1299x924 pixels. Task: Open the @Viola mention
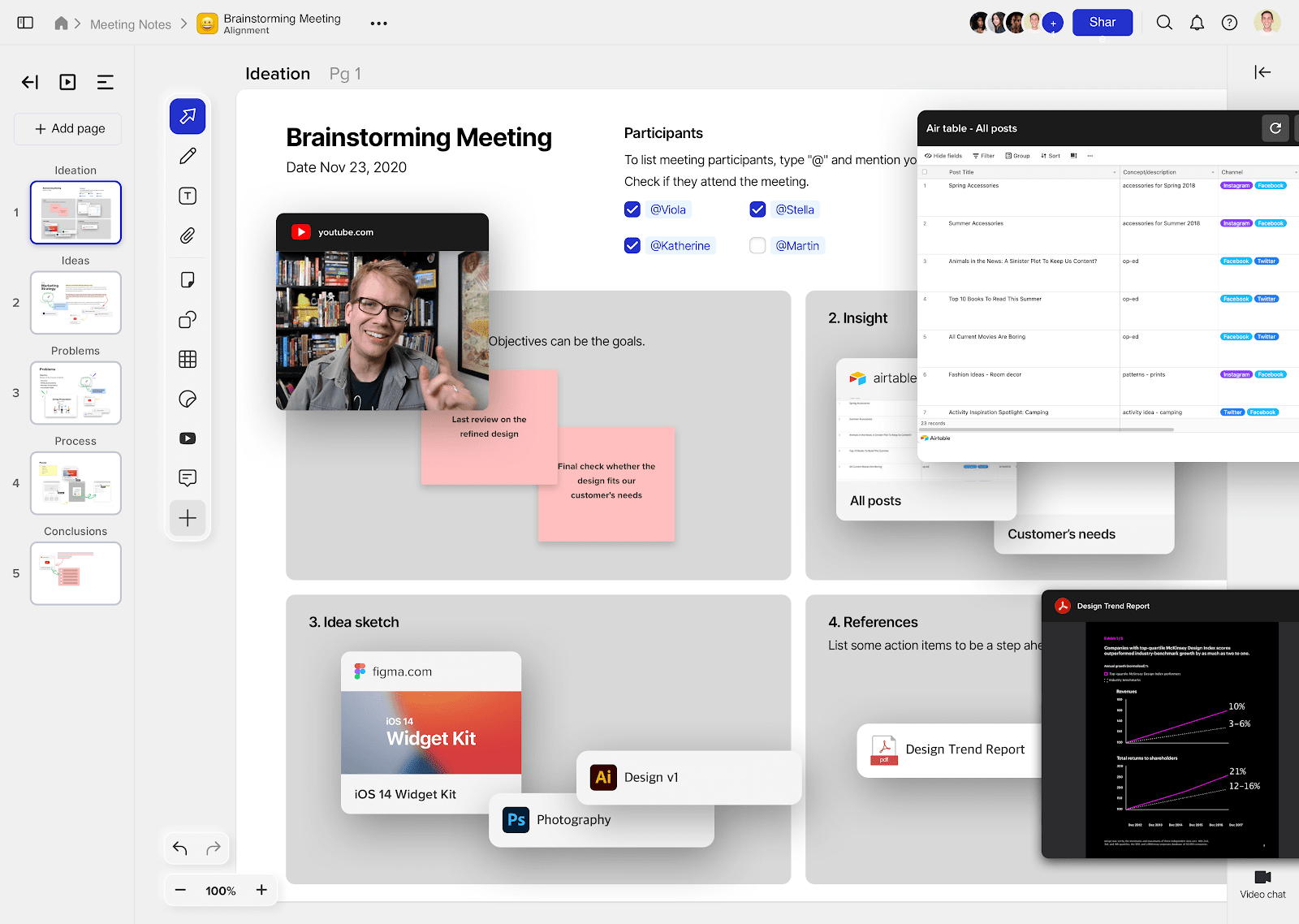click(x=668, y=209)
